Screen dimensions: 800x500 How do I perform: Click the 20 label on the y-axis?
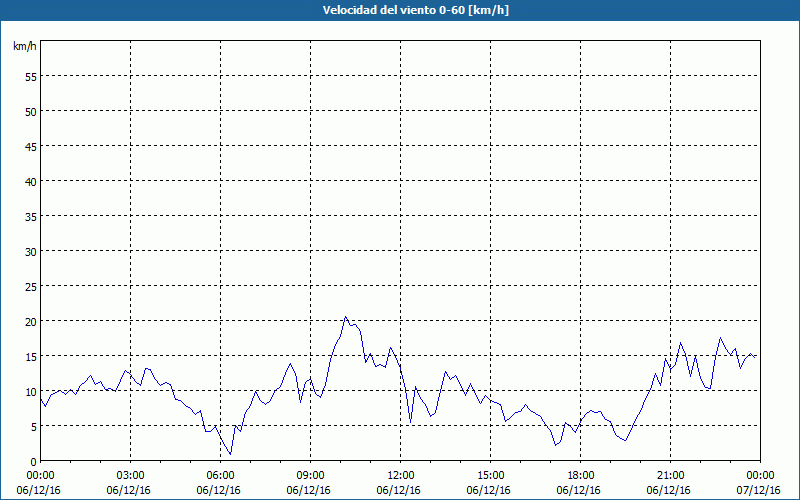click(x=31, y=321)
